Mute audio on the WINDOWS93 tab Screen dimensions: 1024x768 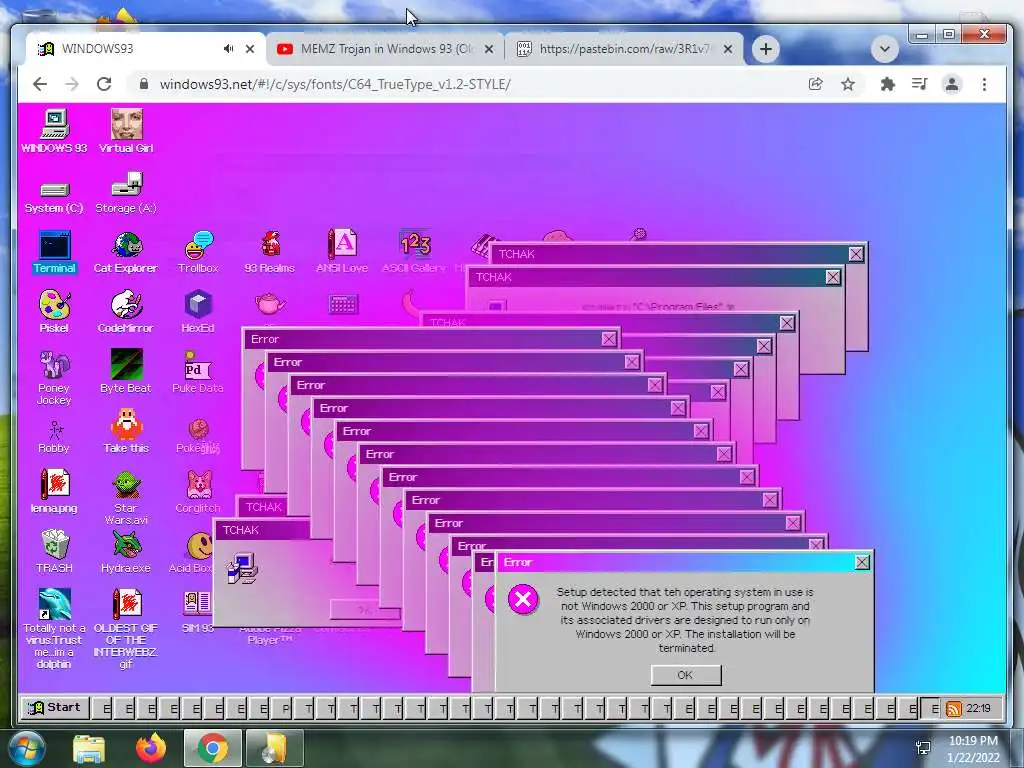pos(228,49)
